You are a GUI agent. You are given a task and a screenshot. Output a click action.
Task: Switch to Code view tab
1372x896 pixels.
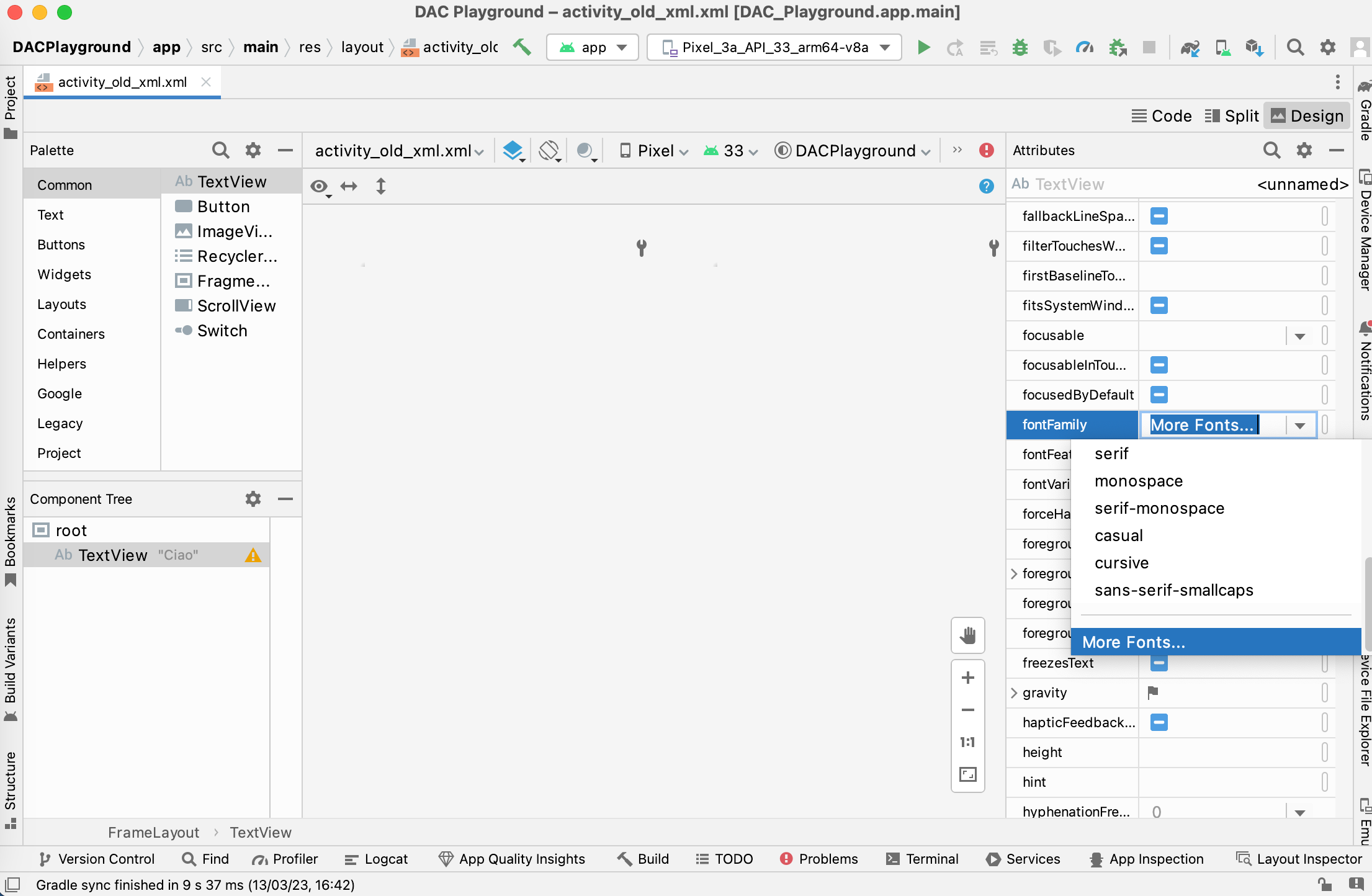[x=1162, y=115]
